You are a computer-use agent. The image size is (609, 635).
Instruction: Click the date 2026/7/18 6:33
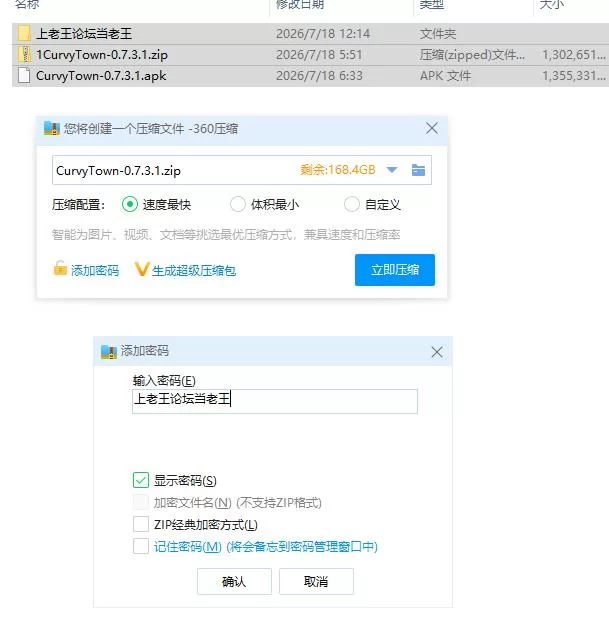319,76
